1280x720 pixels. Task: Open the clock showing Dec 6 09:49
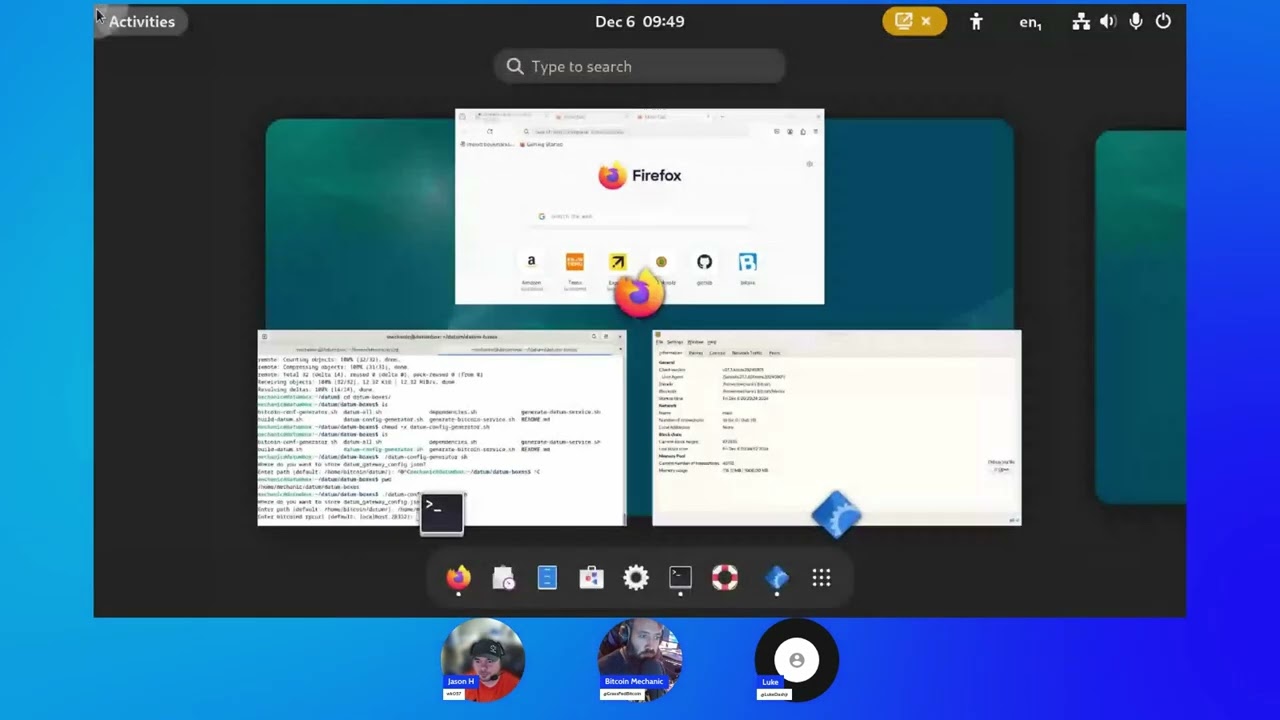[x=639, y=21]
